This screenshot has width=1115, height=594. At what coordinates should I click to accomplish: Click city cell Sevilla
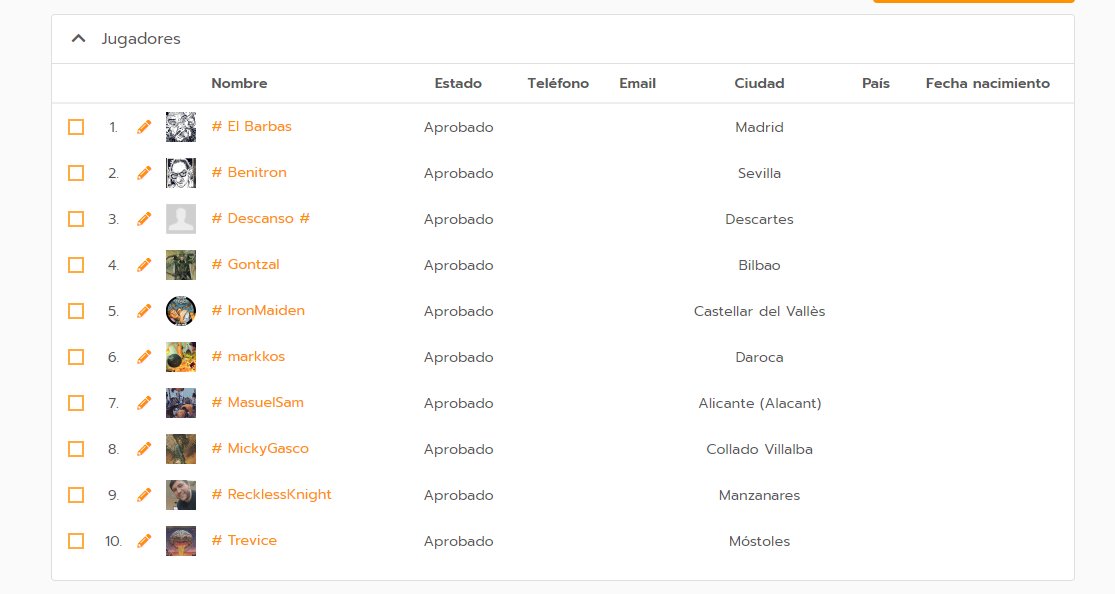tap(759, 173)
